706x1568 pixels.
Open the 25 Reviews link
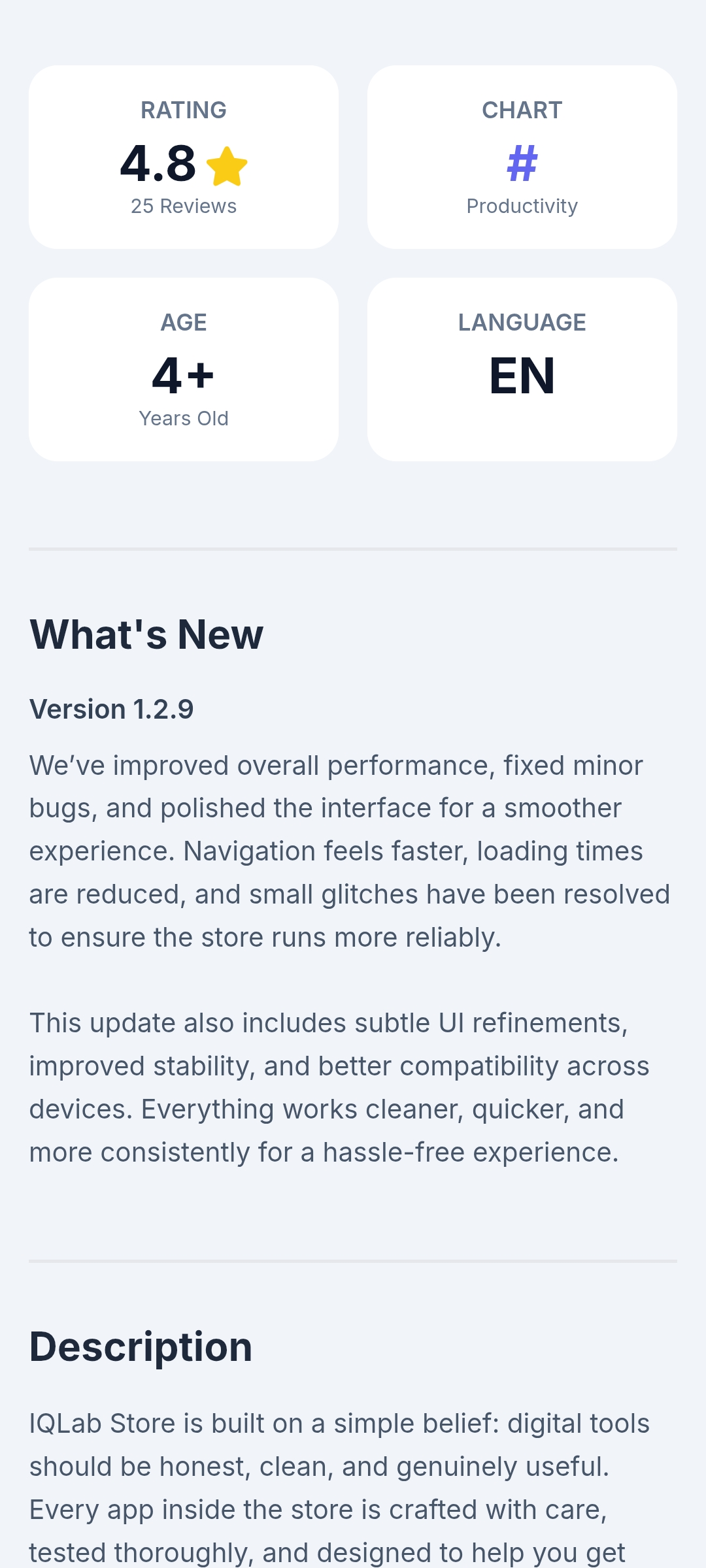coord(184,206)
